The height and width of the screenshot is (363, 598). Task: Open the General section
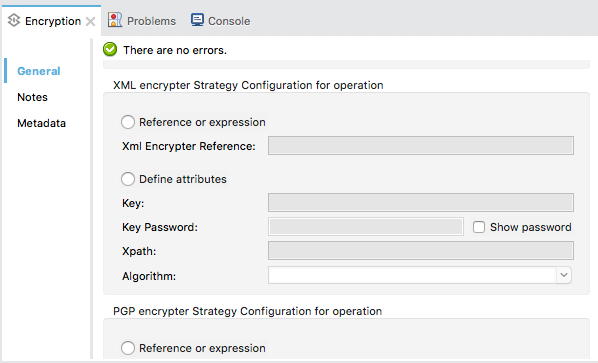(39, 71)
